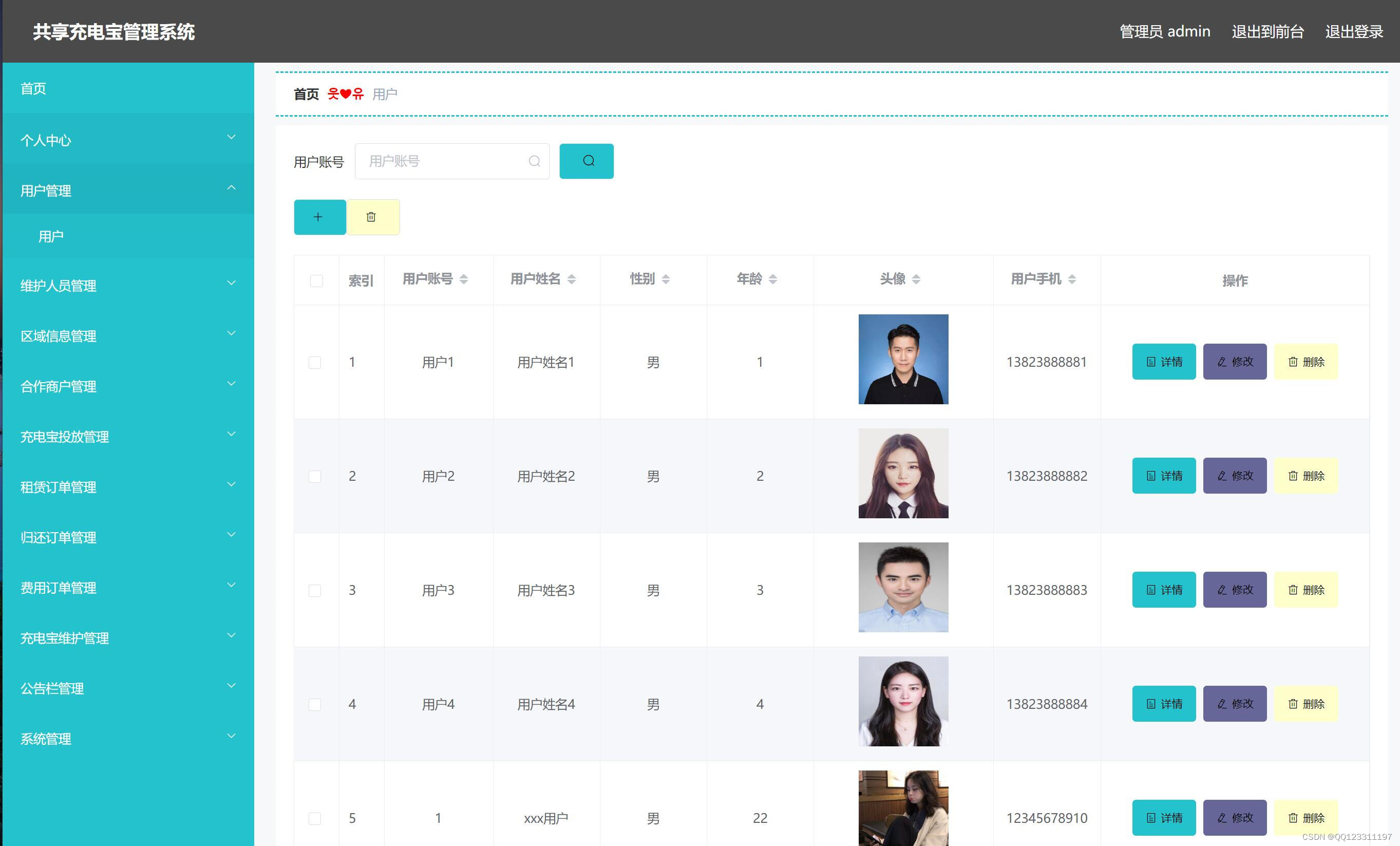The height and width of the screenshot is (846, 1400).
Task: Click 管理员 admin in top bar
Action: 1165,31
